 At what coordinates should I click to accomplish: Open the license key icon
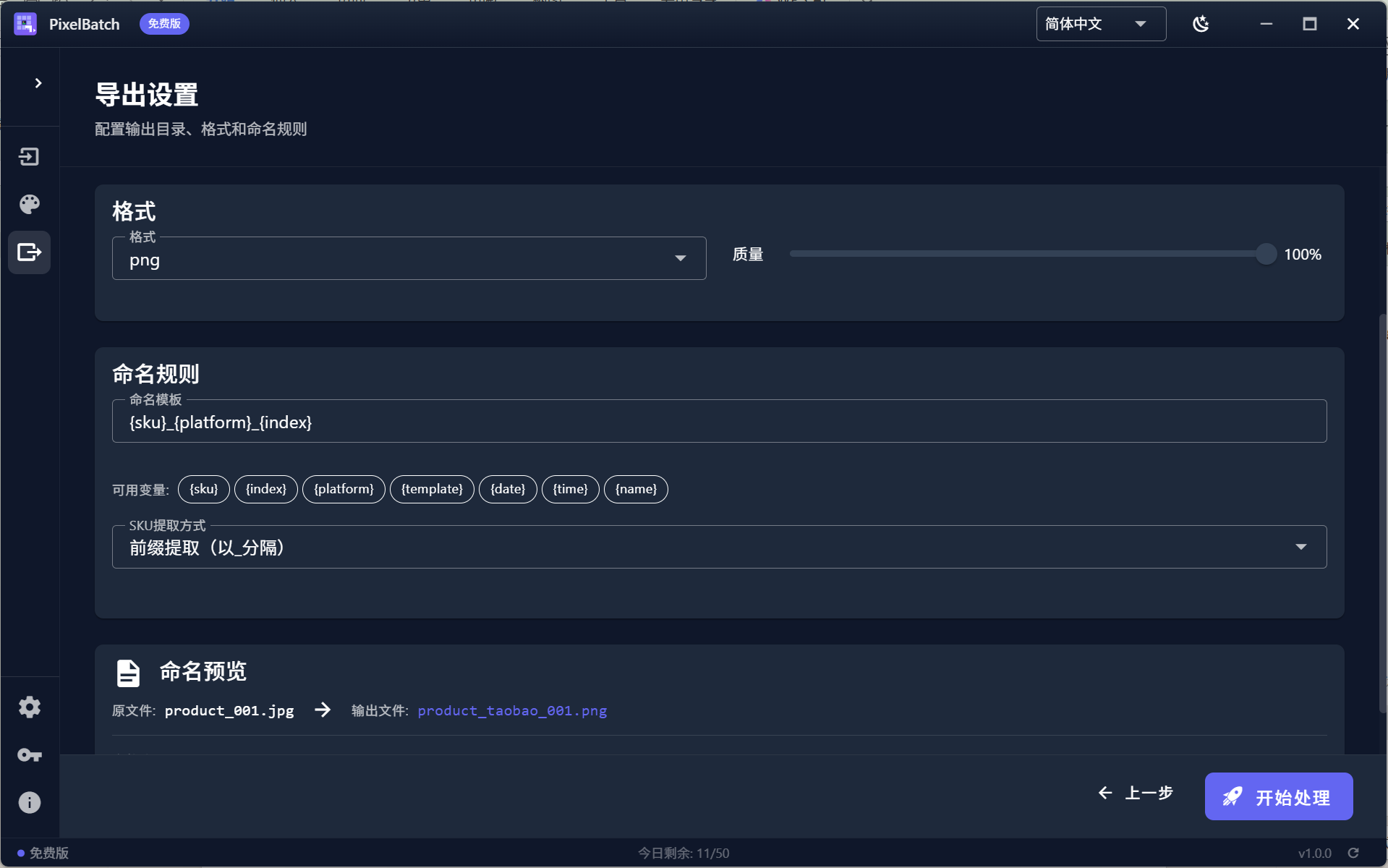(x=29, y=755)
